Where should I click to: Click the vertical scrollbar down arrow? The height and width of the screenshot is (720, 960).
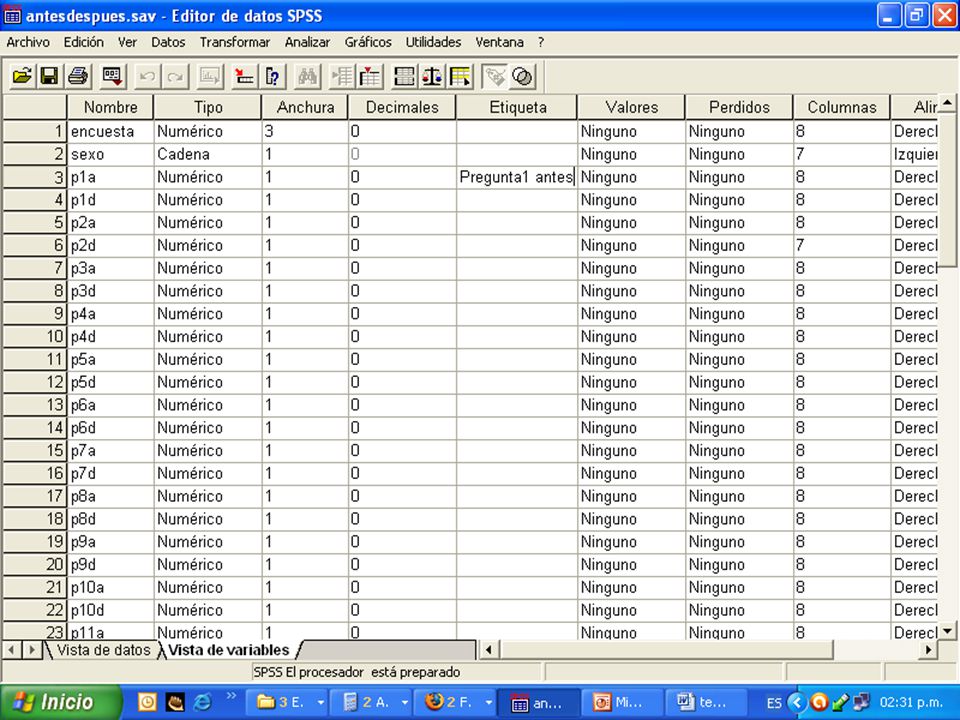coord(947,631)
